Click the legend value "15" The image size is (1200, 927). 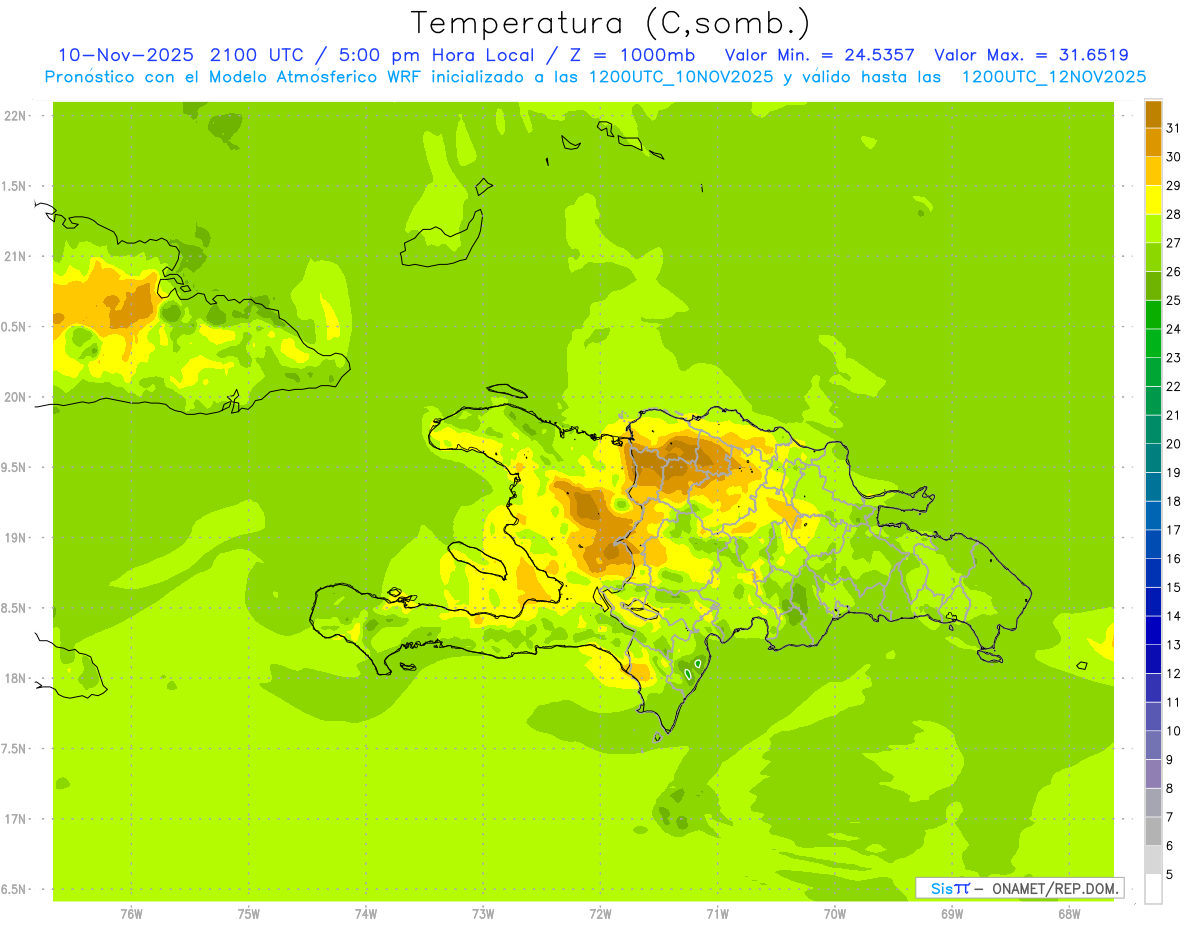point(1174,587)
